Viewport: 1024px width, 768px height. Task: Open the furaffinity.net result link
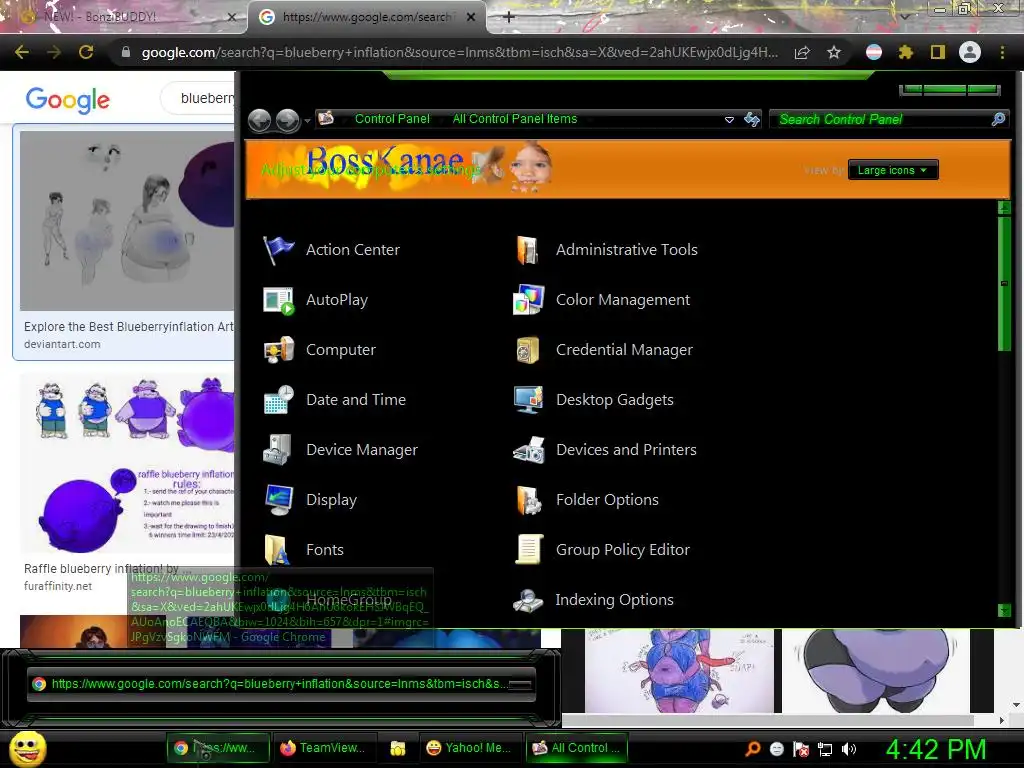click(x=57, y=586)
